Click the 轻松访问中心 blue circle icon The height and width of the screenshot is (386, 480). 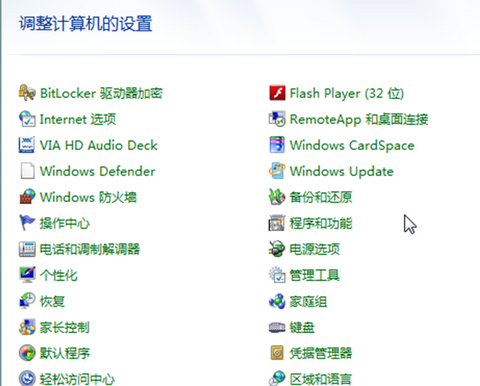(x=27, y=378)
